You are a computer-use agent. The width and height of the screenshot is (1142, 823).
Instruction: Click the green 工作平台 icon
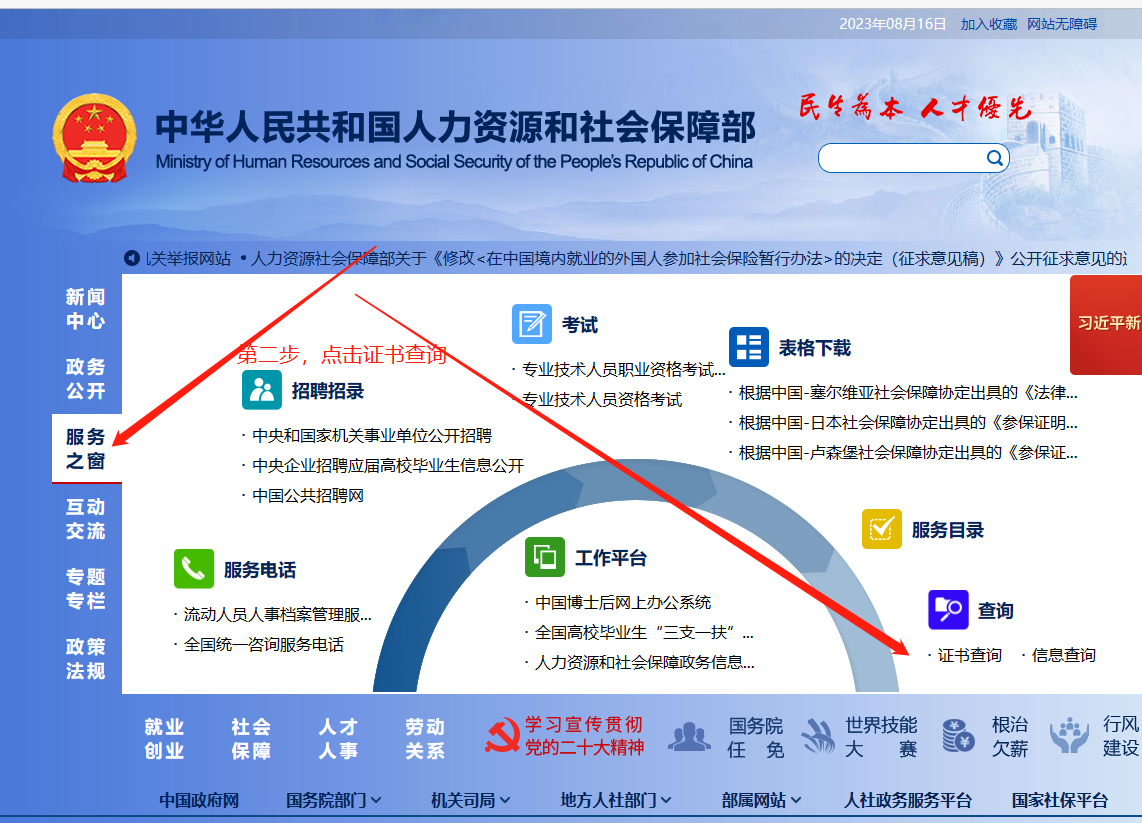[x=545, y=557]
